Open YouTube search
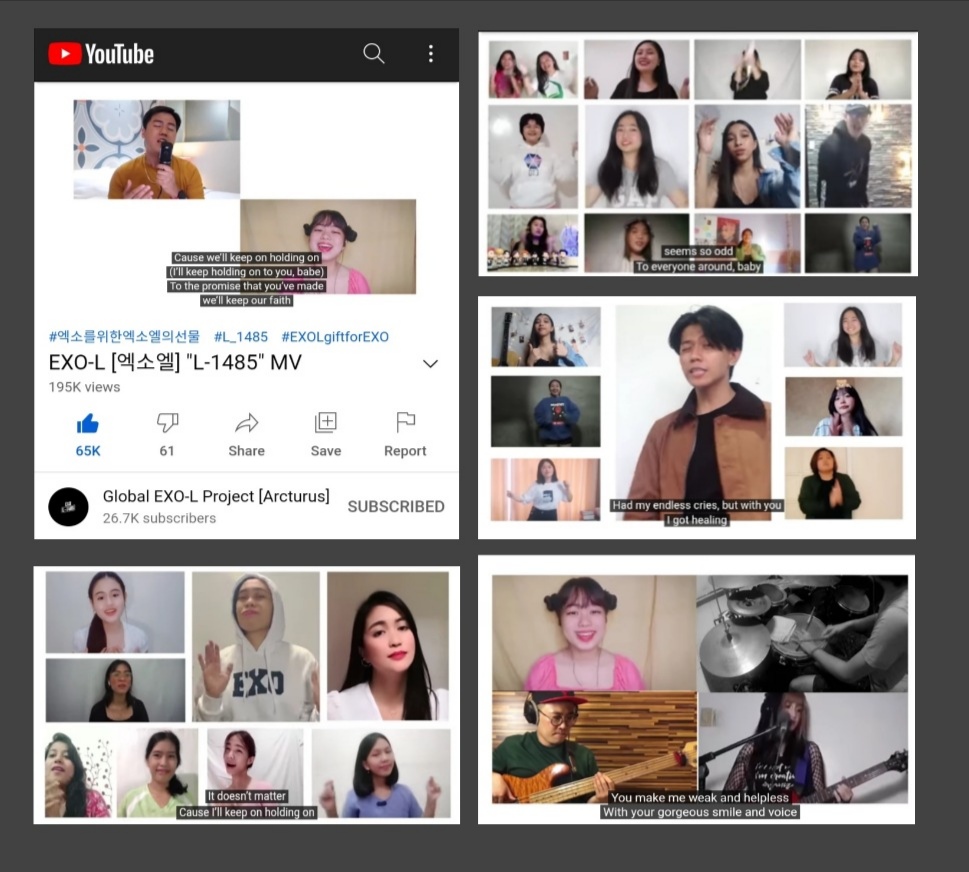The width and height of the screenshot is (969, 872). point(373,54)
